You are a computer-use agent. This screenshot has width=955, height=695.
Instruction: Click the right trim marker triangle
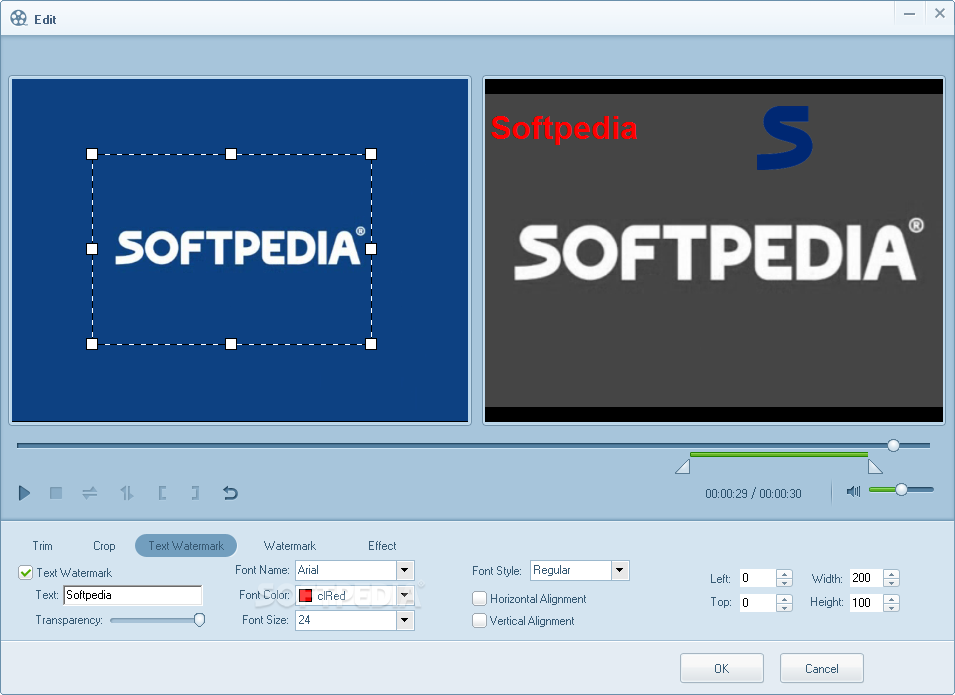875,467
